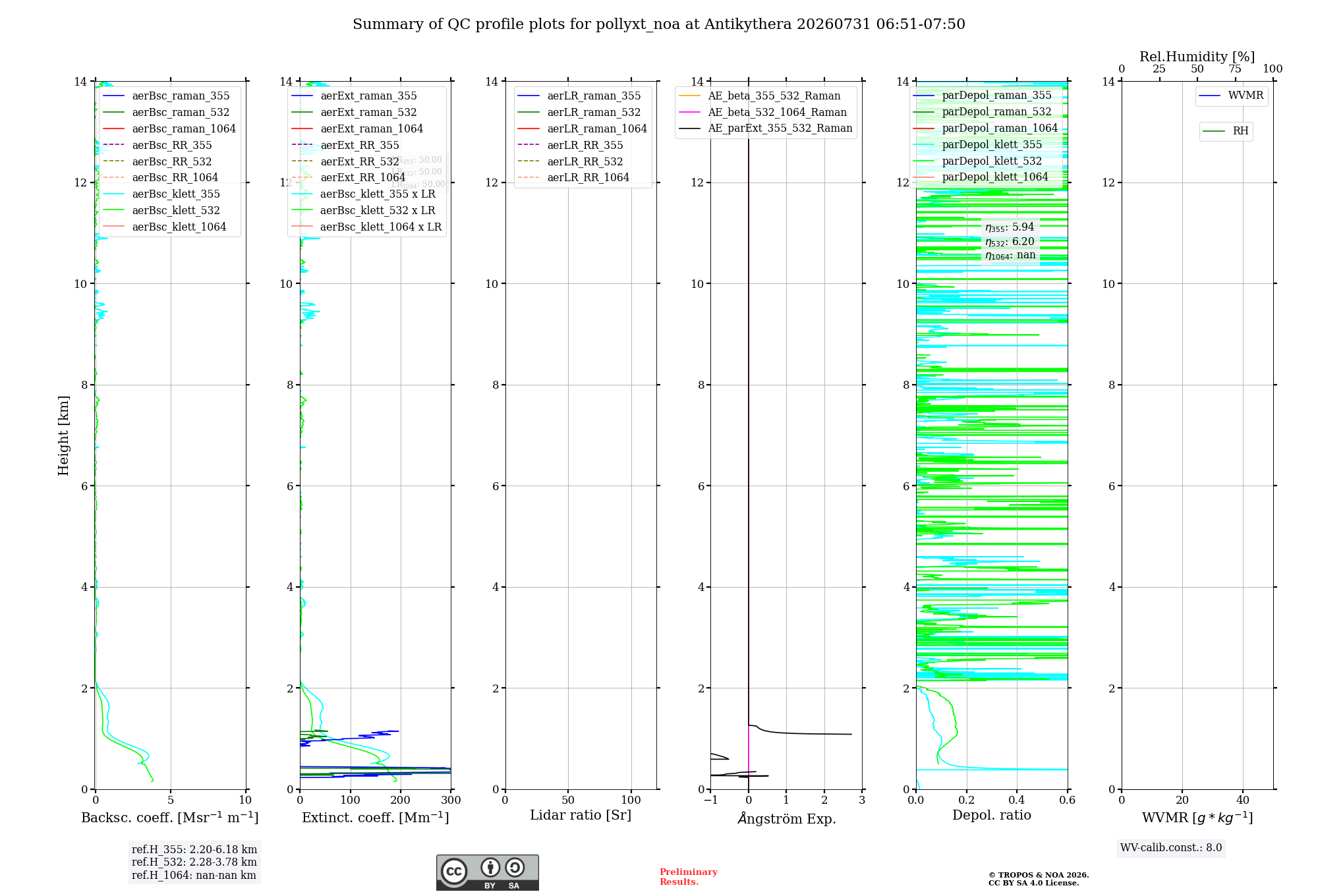The image size is (1318, 896).
Task: Pick legend entry aerLR_RR_1064
Action: 574,178
